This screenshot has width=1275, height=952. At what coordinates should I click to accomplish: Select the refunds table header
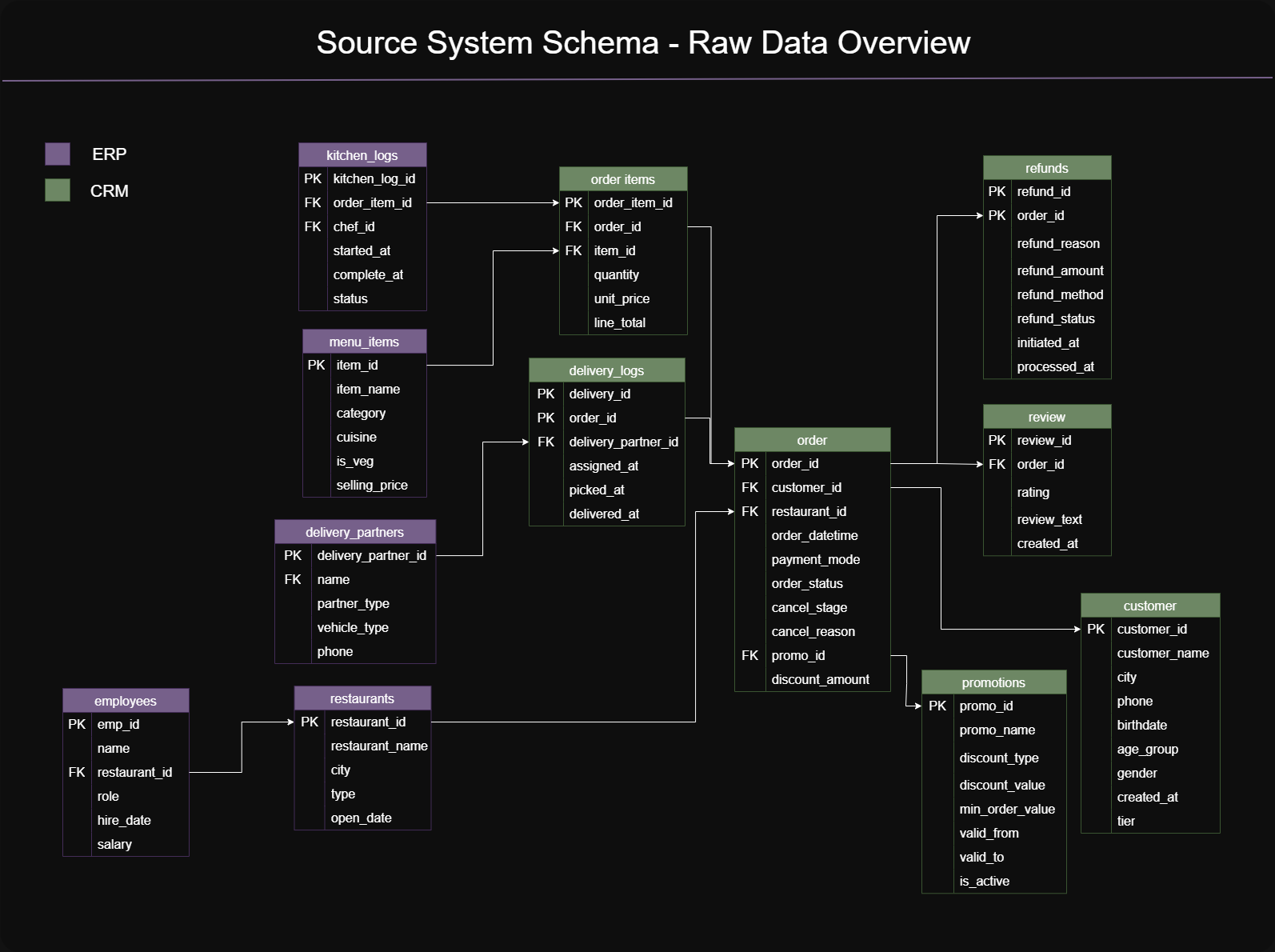1047,168
